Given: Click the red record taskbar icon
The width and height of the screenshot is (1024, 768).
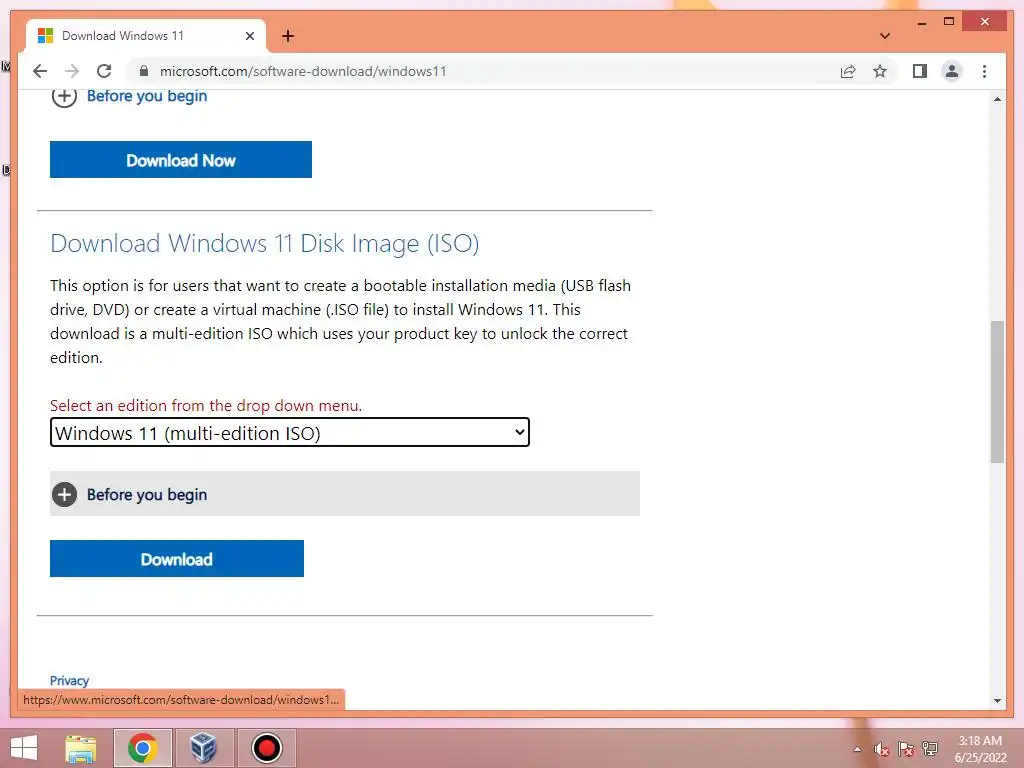Looking at the screenshot, I should (x=266, y=748).
